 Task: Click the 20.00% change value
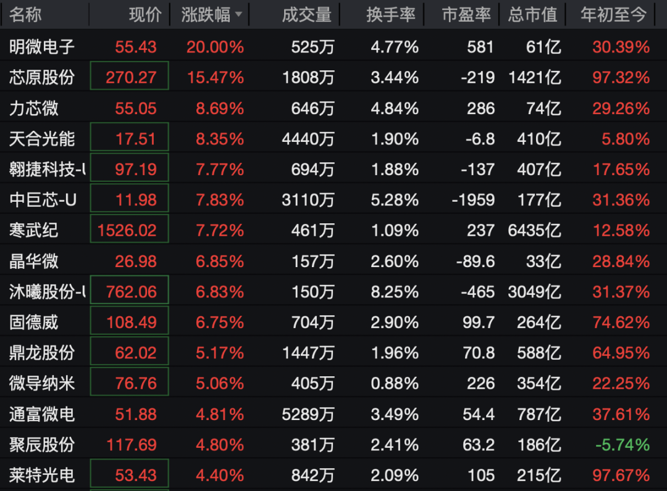click(213, 47)
